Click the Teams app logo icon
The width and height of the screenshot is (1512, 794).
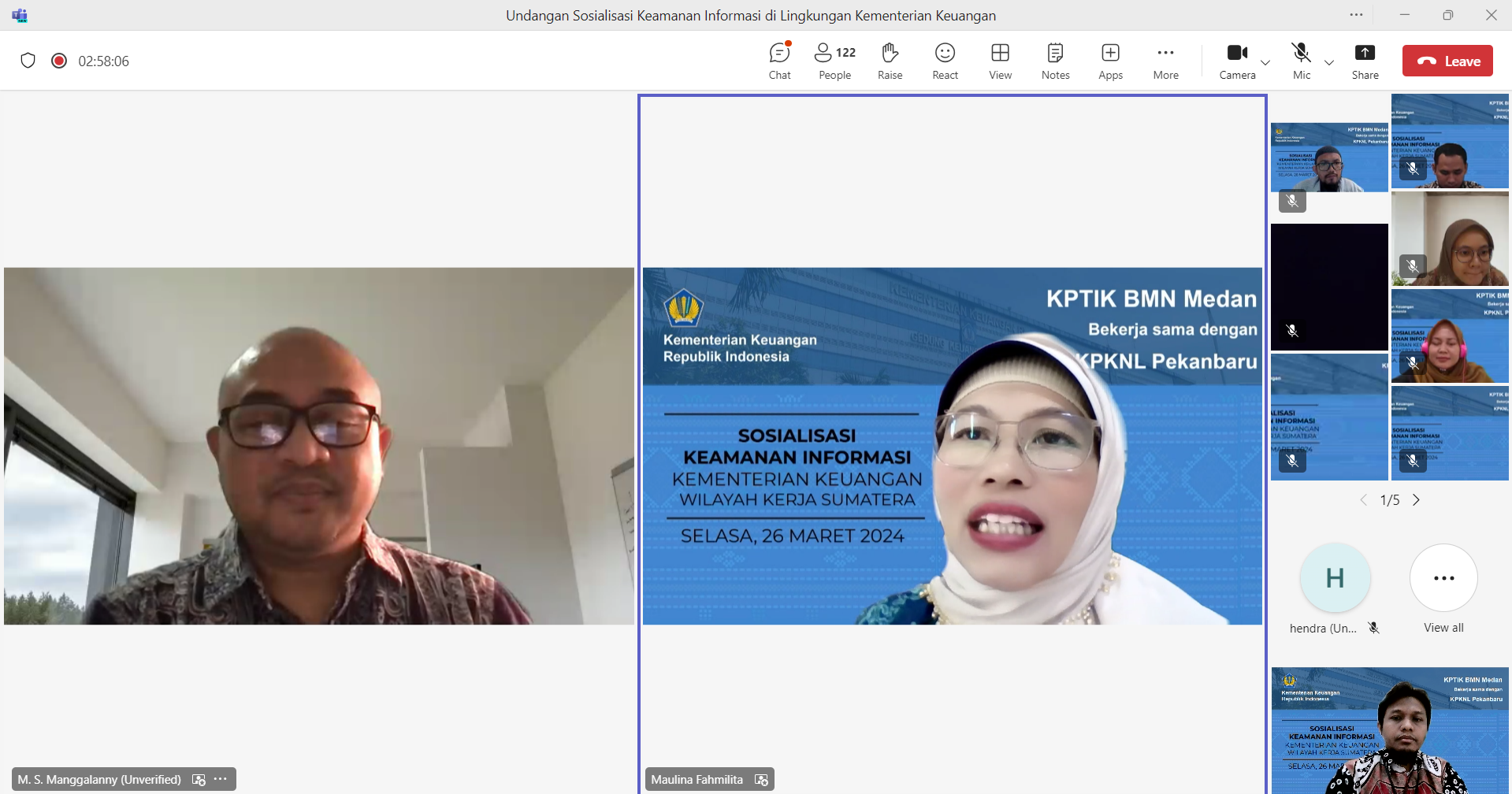20,15
